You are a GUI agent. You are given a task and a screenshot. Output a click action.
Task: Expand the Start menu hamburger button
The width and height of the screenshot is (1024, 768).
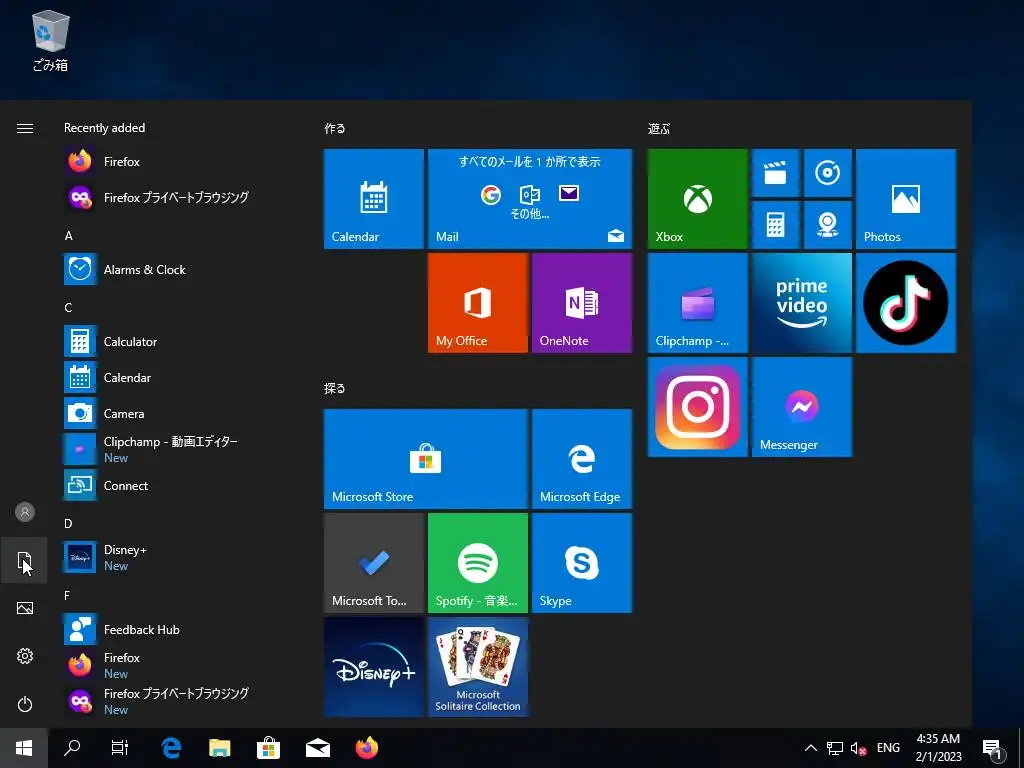pos(25,129)
